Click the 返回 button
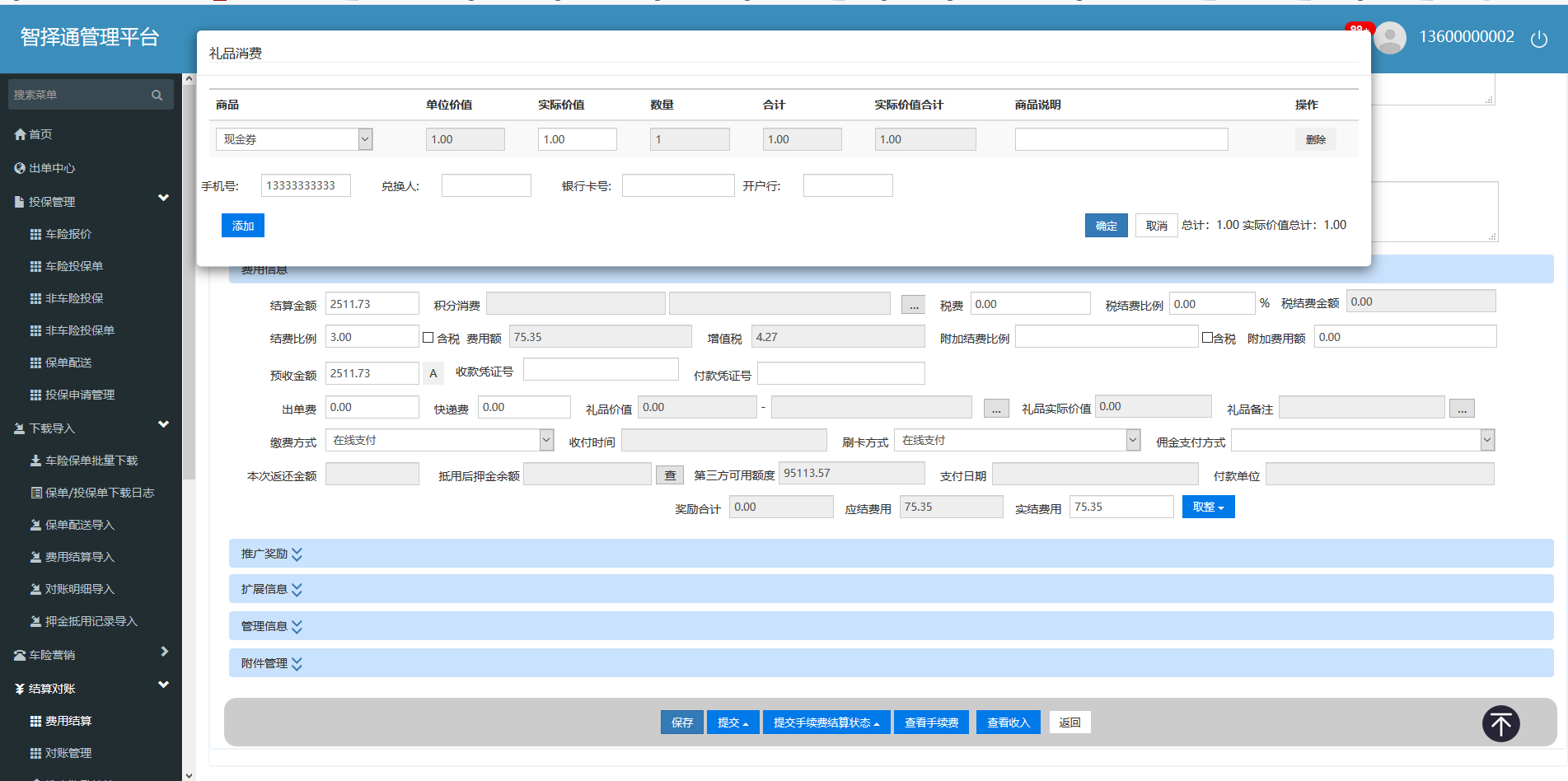Viewport: 1568px width, 781px height. (x=1070, y=723)
